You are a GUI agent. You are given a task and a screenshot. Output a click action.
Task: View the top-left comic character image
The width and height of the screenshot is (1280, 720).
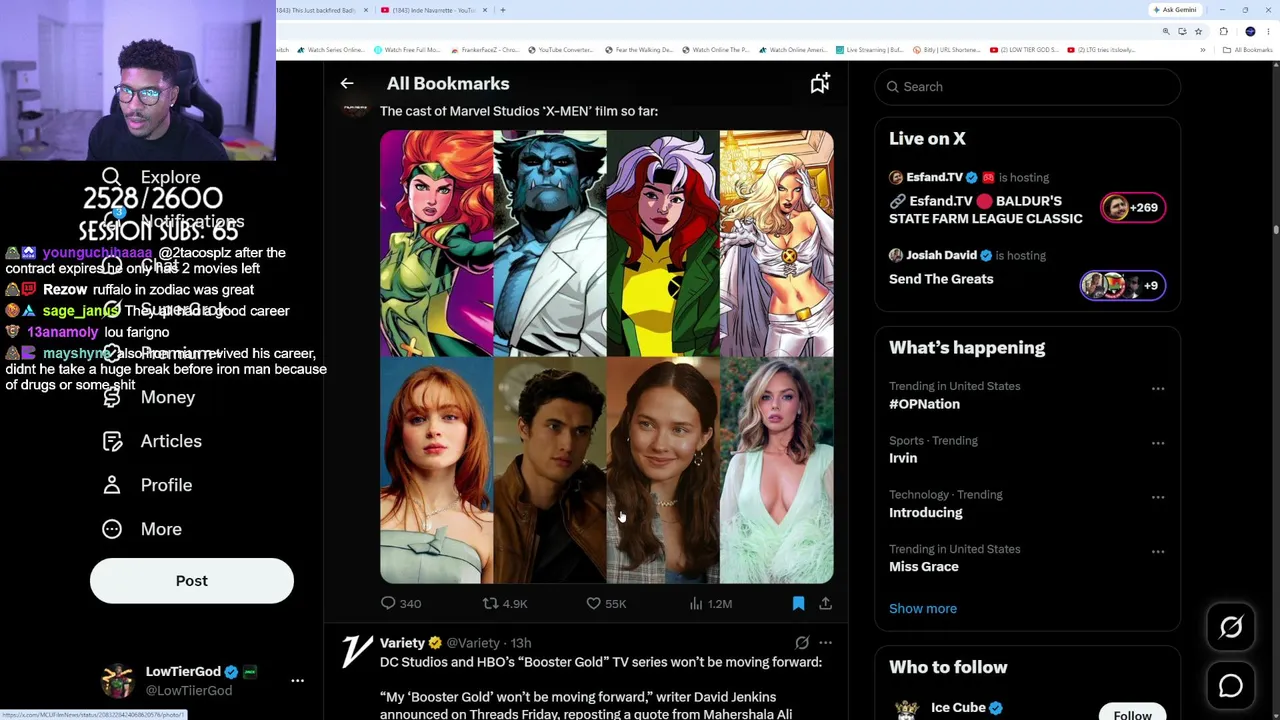pyautogui.click(x=436, y=243)
